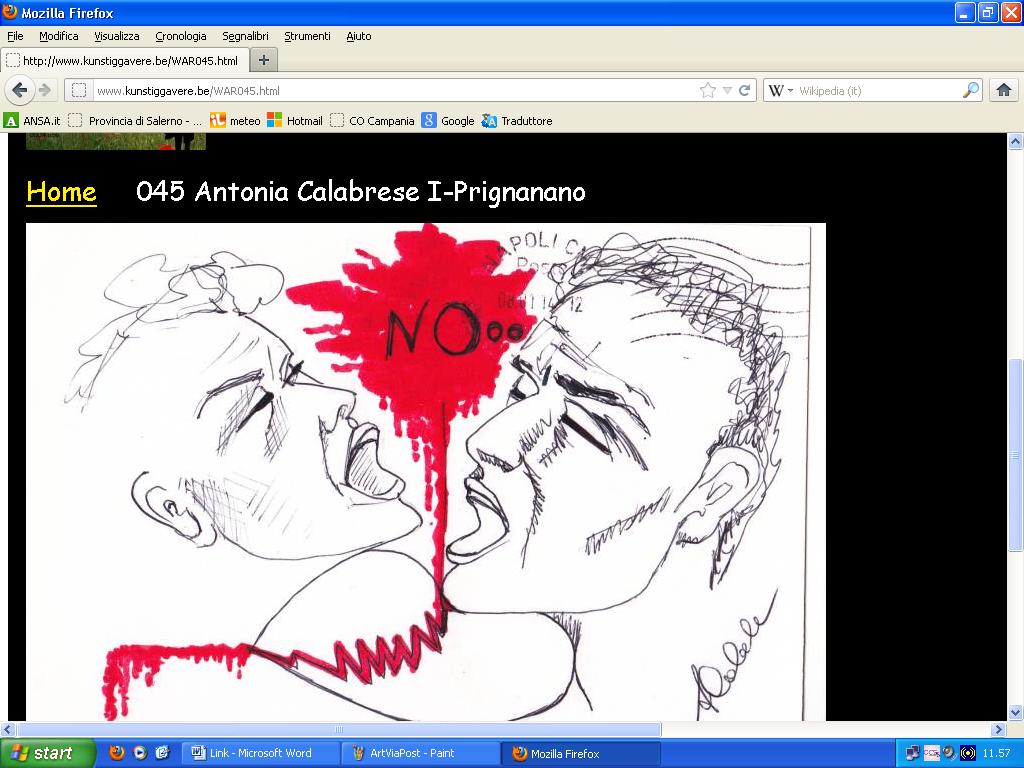The height and width of the screenshot is (768, 1024).
Task: Click the Windows start button
Action: [47, 753]
